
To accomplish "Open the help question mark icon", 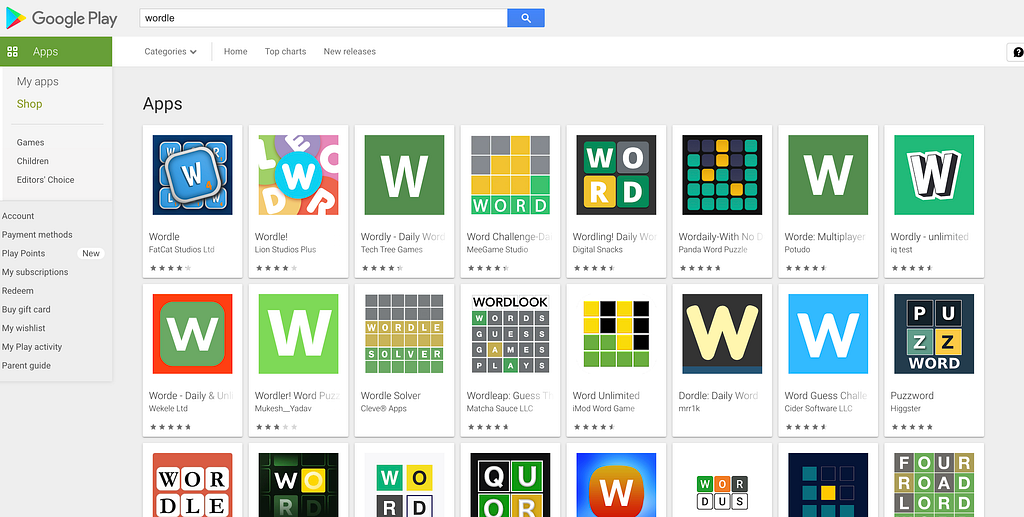I will [1016, 52].
